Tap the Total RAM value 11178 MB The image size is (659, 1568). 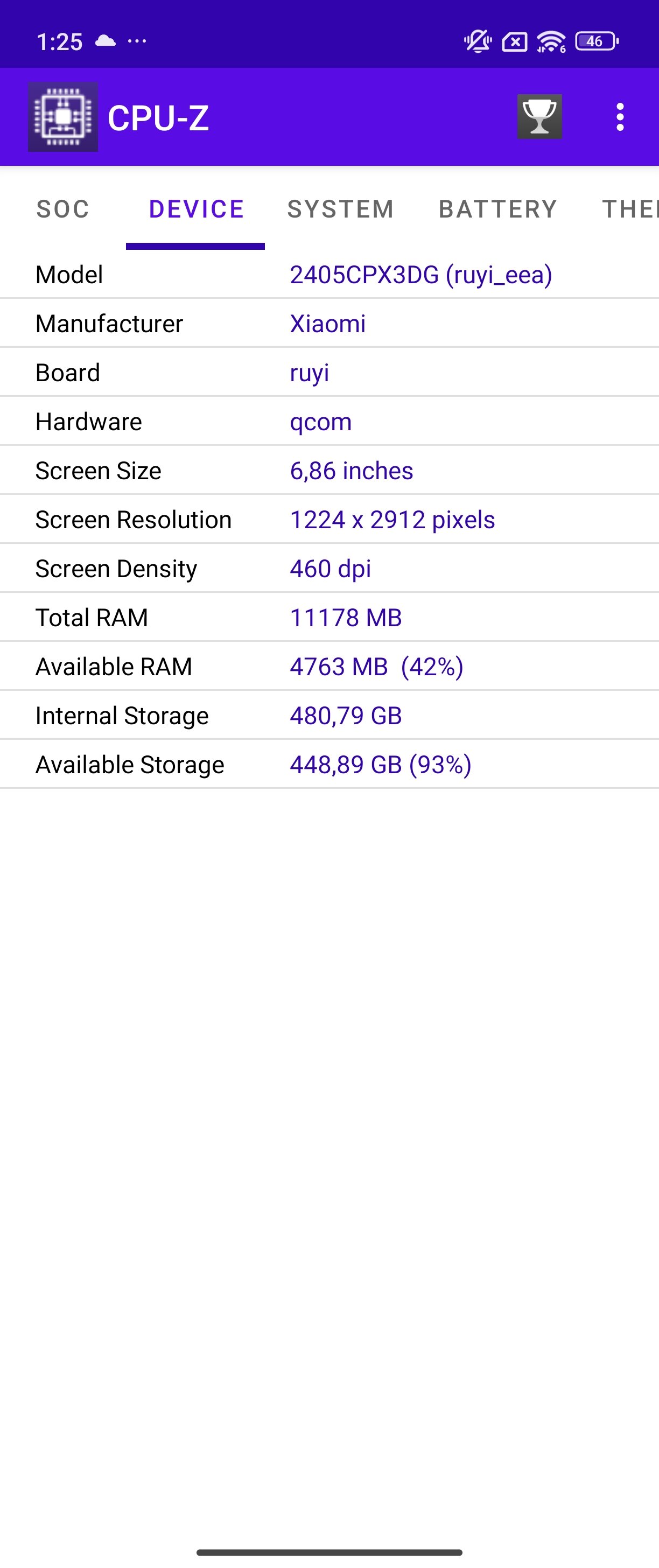(346, 617)
